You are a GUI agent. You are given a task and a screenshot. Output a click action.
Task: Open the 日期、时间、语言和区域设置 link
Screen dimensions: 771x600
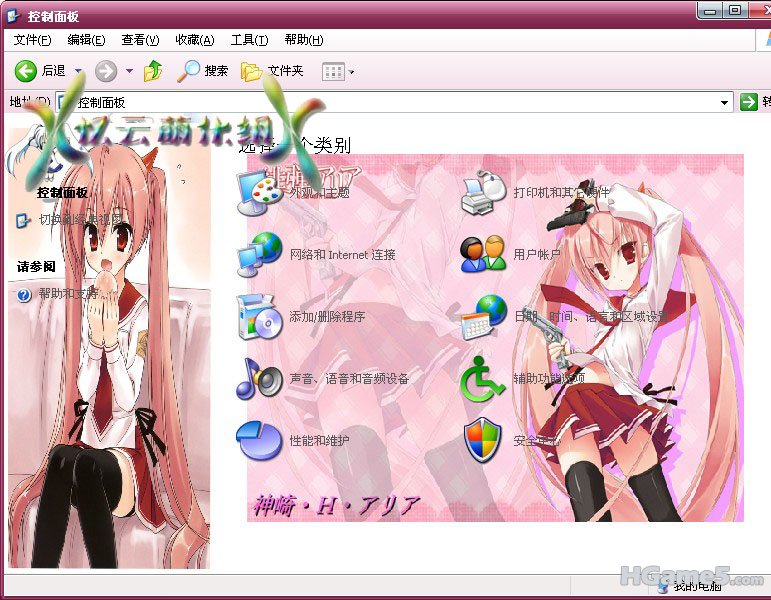coord(592,317)
